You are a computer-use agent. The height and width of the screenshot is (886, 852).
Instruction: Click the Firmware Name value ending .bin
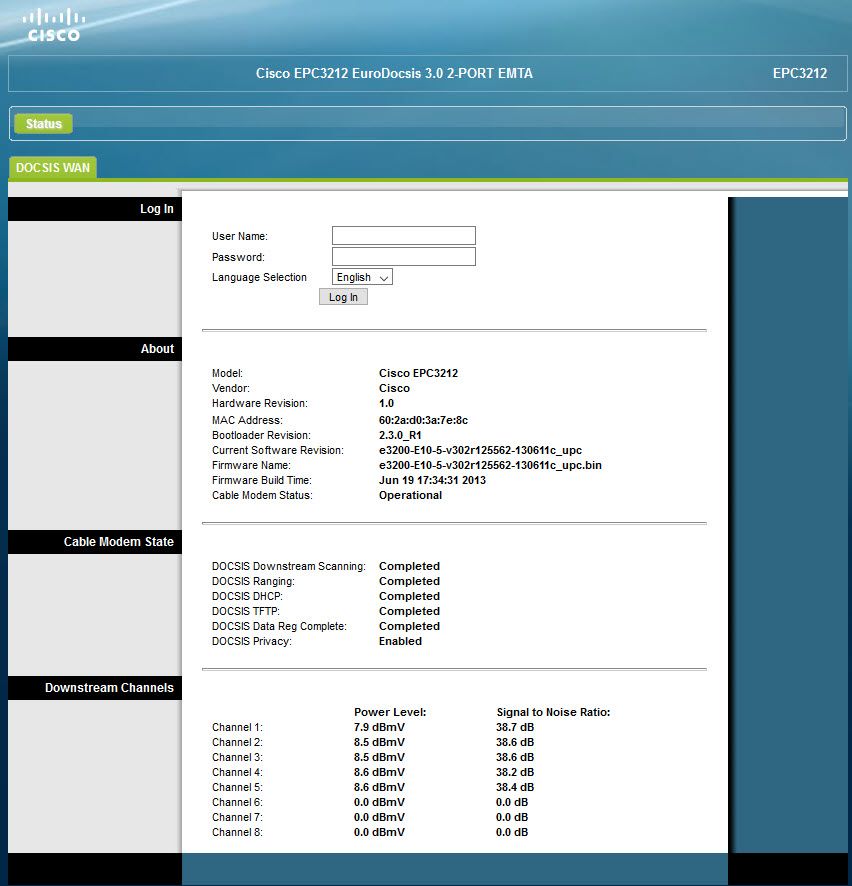(x=490, y=465)
